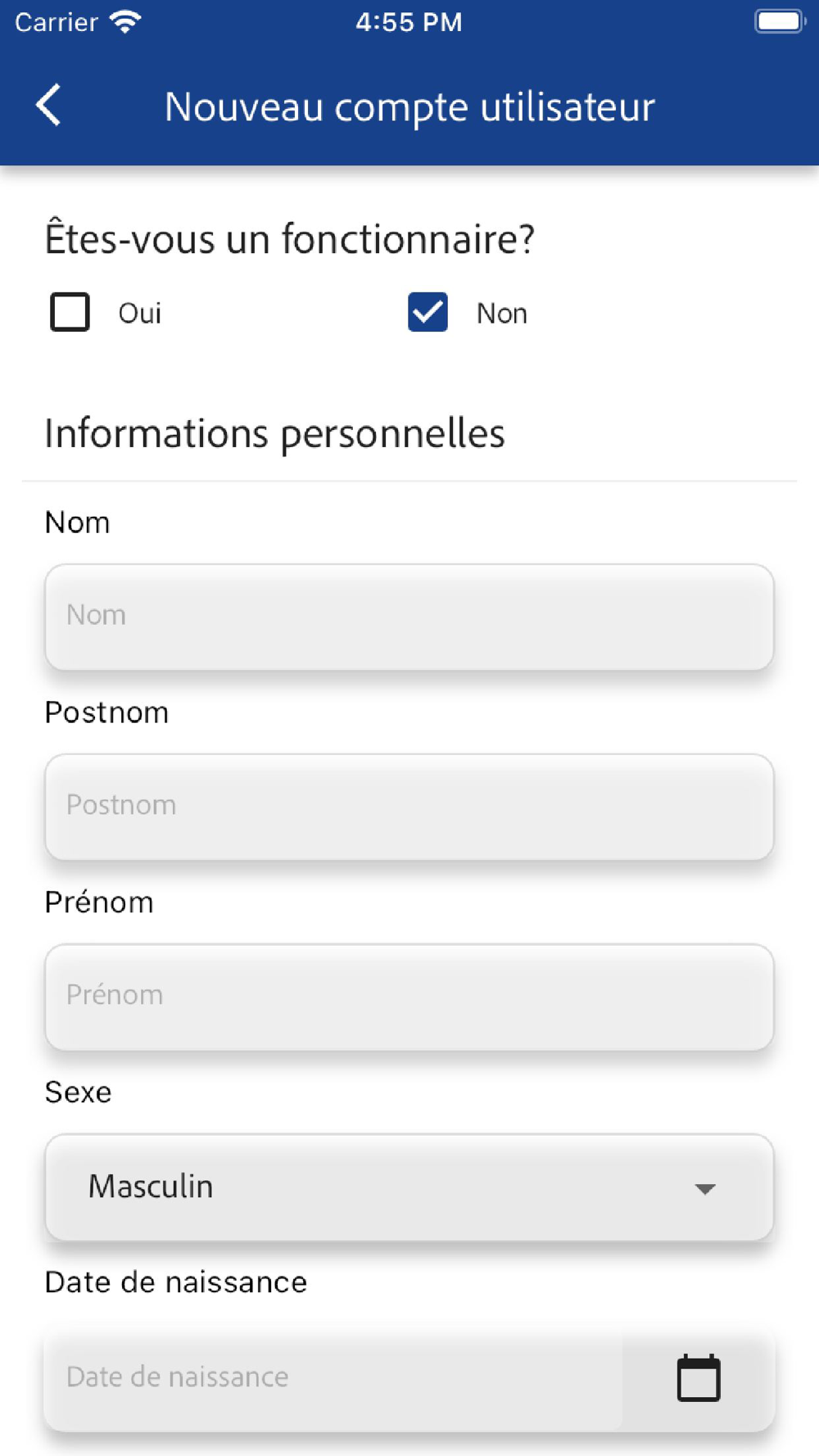Viewport: 819px width, 1456px height.
Task: Focus the Postnom input field
Action: point(409,807)
